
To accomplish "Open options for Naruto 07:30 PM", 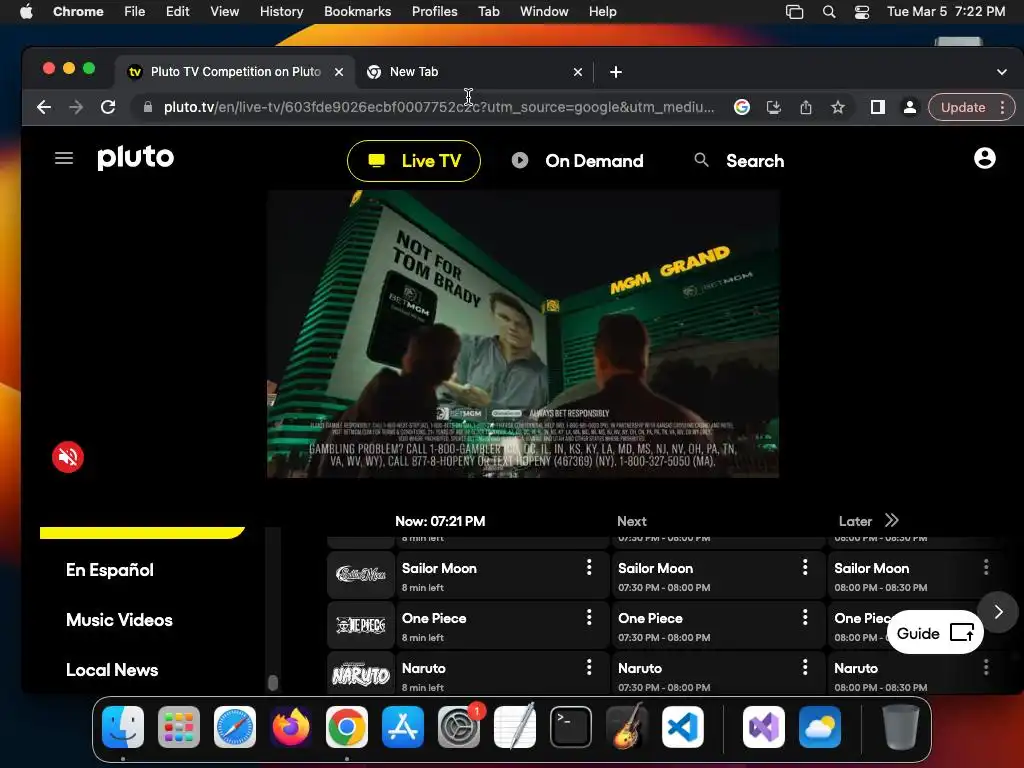I will coord(805,667).
